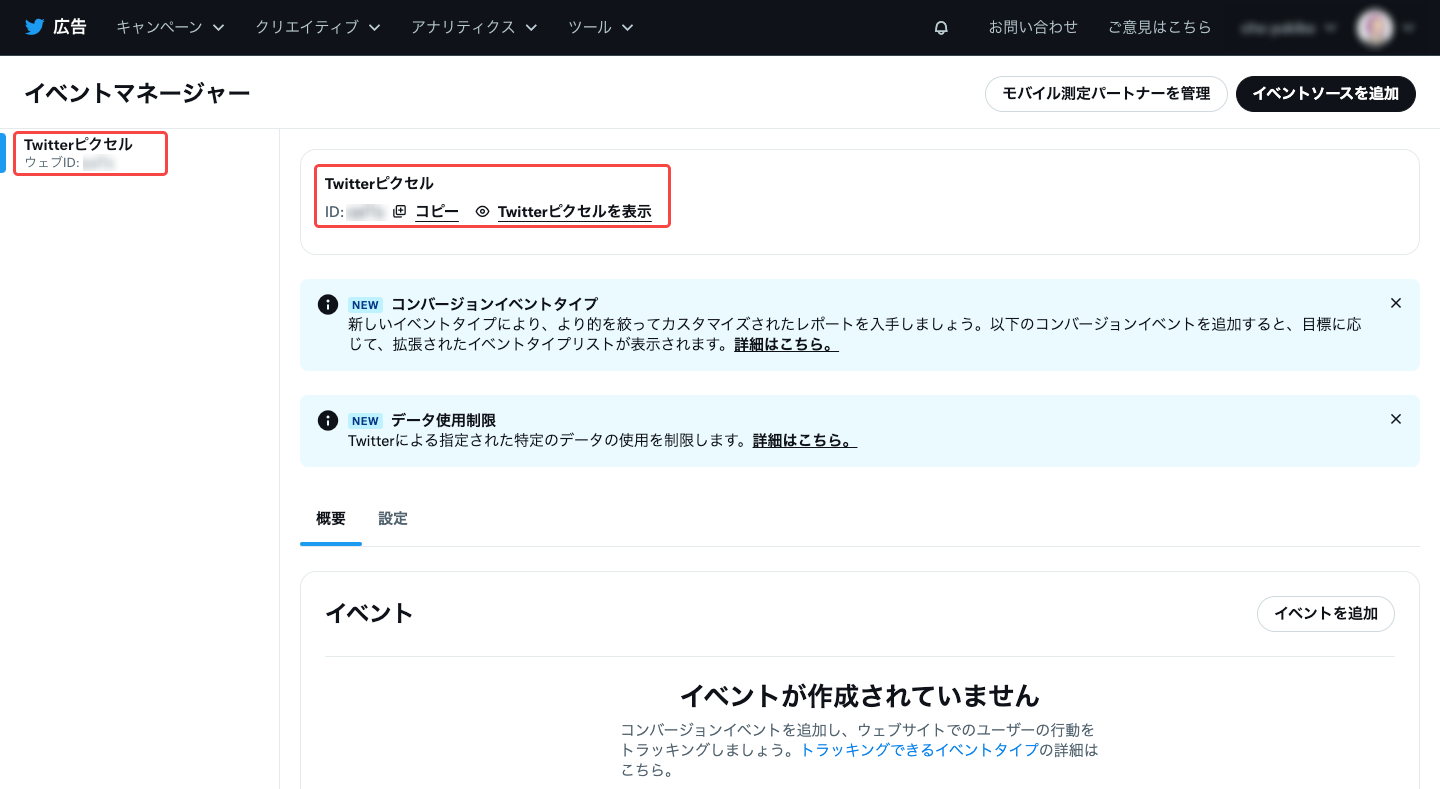Screen dimensions: 1440x789
Task: Click info icon in データ使用制限 banner
Action: click(x=327, y=420)
